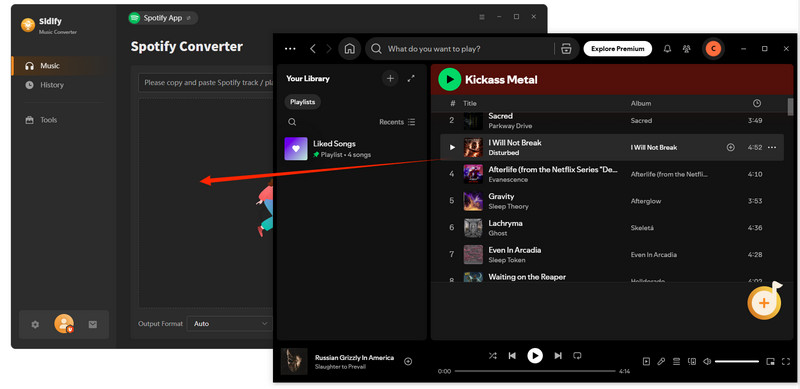Mute with the volume speaker icon
This screenshot has height=389, width=800.
707,361
